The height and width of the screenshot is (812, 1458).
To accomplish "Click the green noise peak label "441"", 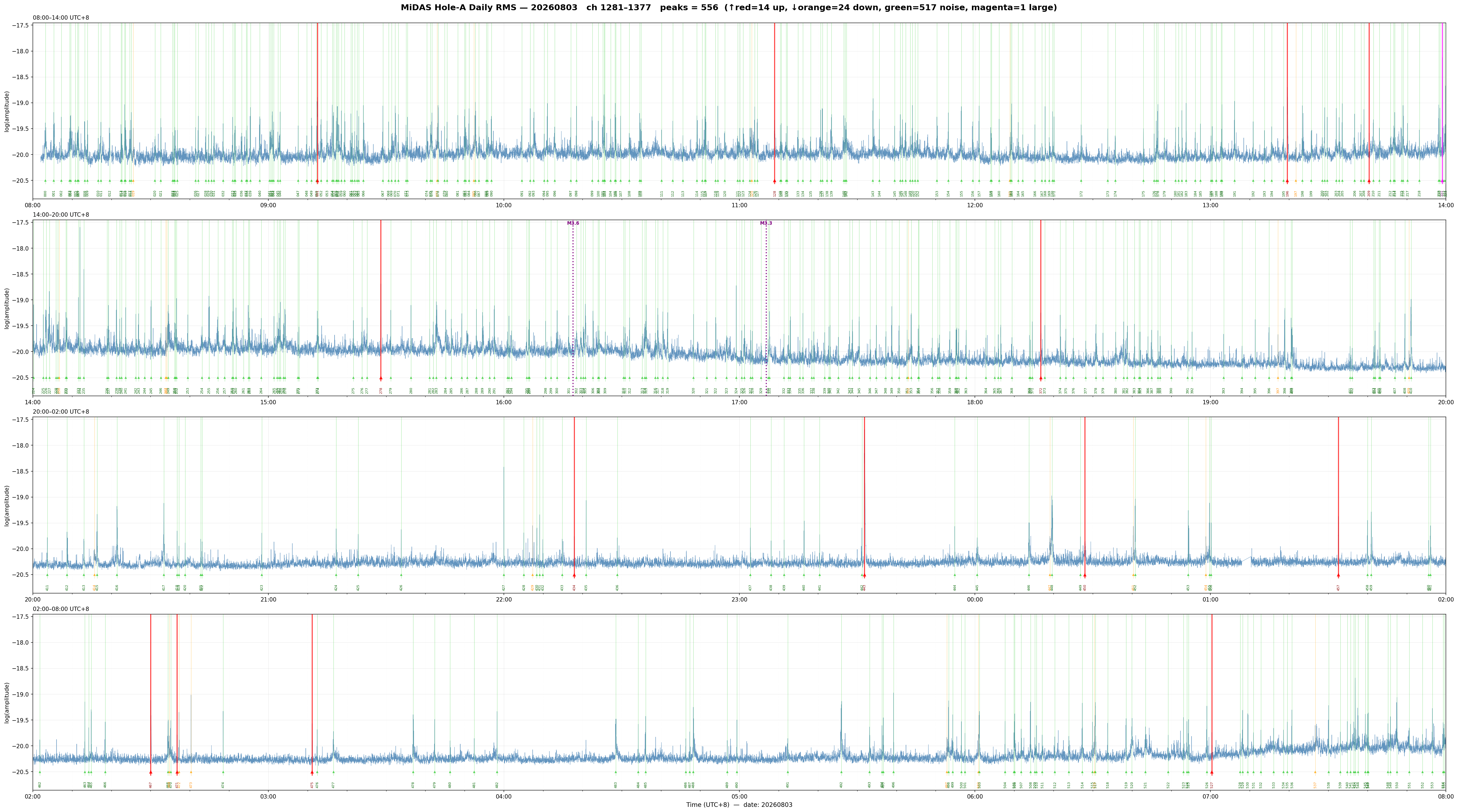I will pos(819,588).
